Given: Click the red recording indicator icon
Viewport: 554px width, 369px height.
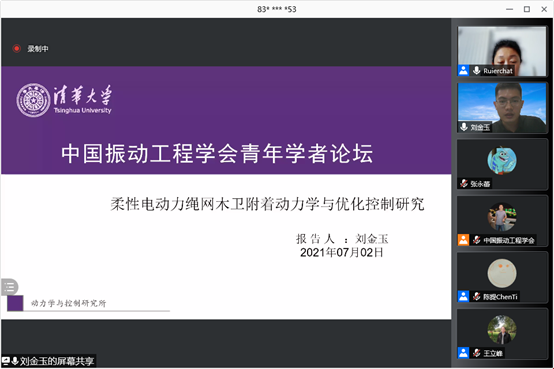Looking at the screenshot, I should pyautogui.click(x=16, y=48).
